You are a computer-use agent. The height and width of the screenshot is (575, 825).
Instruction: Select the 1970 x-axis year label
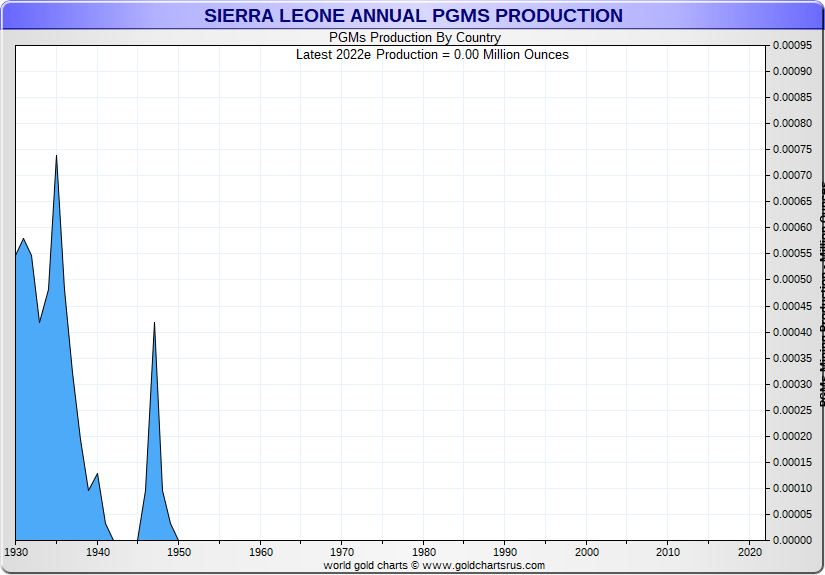click(x=342, y=552)
